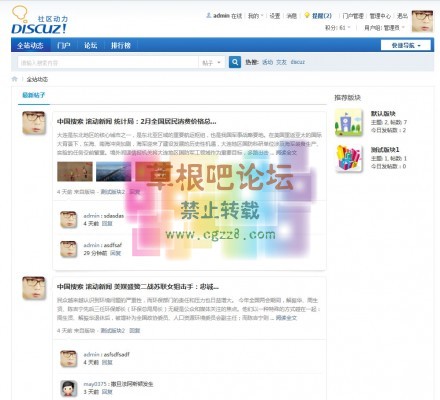Click the home icon in breadcrumb
Viewport: 440px width, 400px height.
tap(14, 79)
